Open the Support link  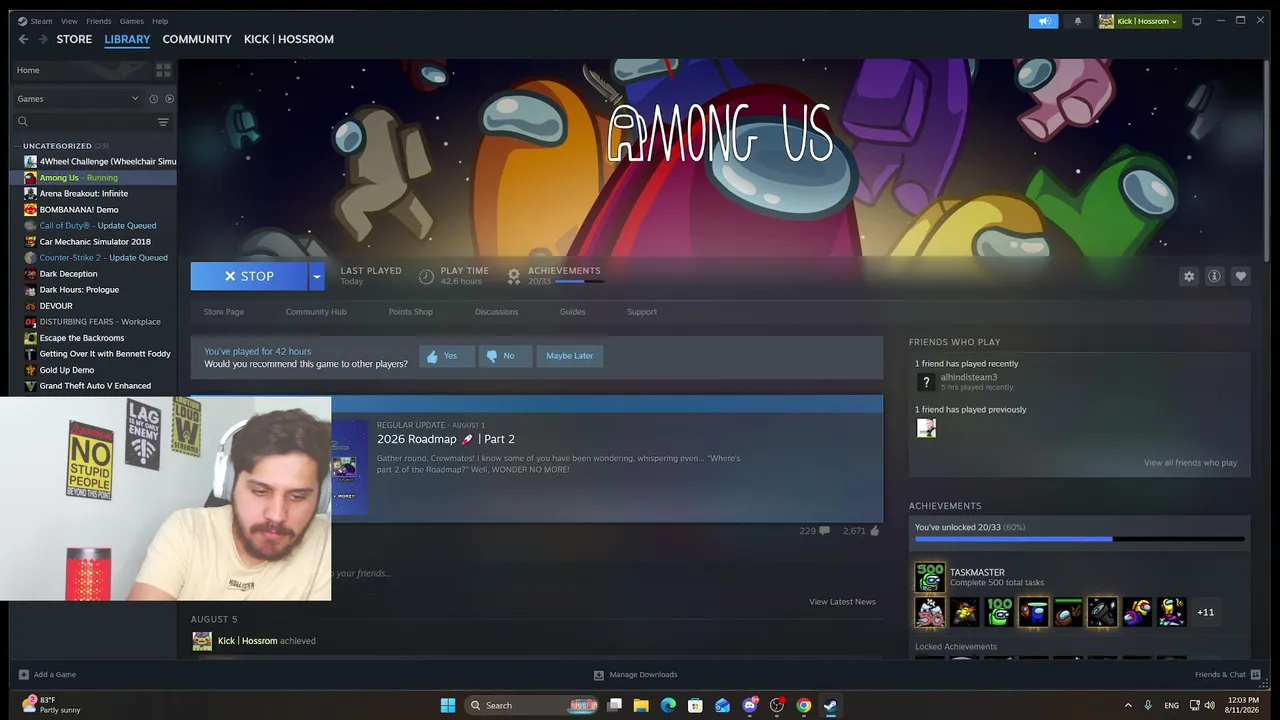click(642, 312)
